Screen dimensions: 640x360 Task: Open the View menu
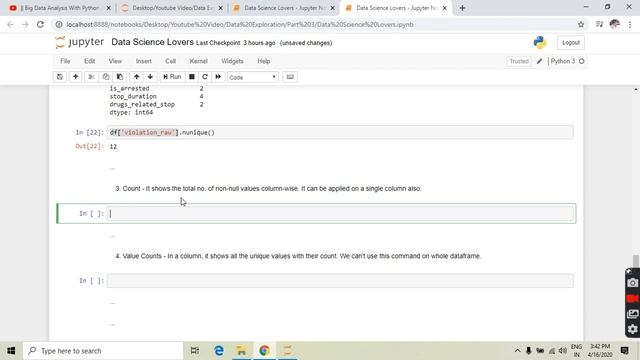(115, 61)
